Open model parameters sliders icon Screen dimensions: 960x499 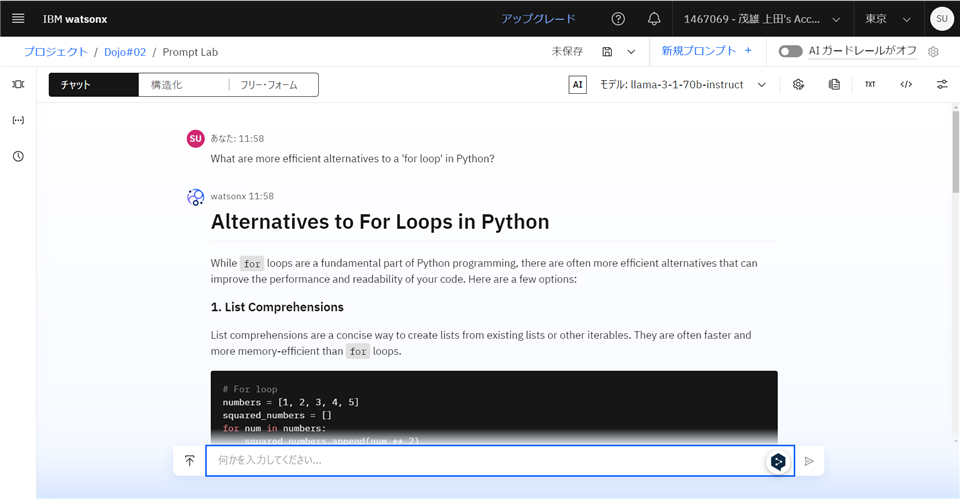942,84
